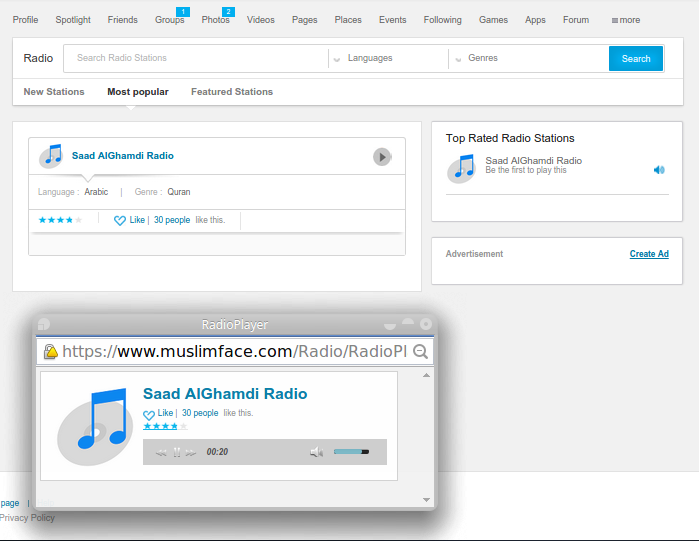Open the Genres dropdown
Screen dimensions: 699x541
tap(529, 58)
